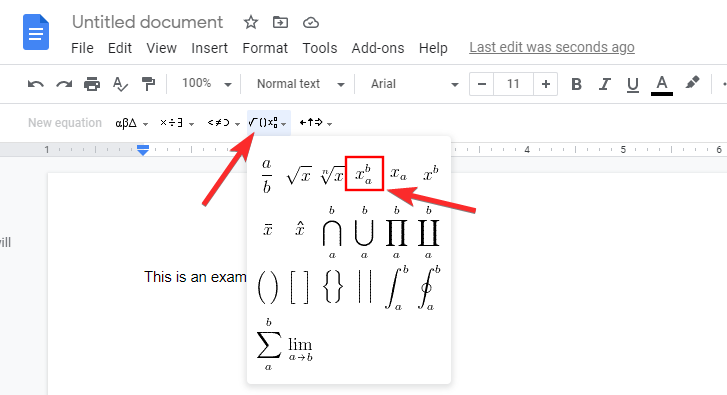This screenshot has width=727, height=395.
Task: Insert curly braces
Action: coord(332,287)
